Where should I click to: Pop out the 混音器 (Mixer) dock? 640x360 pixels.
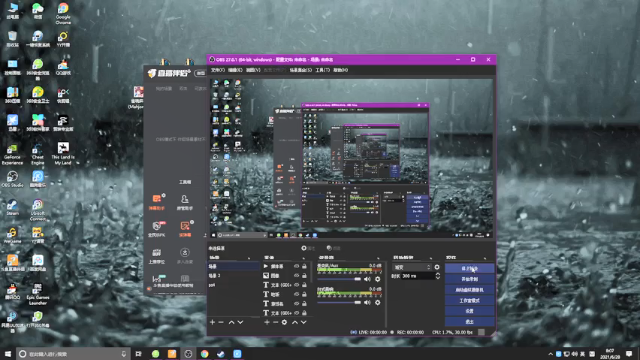(378, 258)
